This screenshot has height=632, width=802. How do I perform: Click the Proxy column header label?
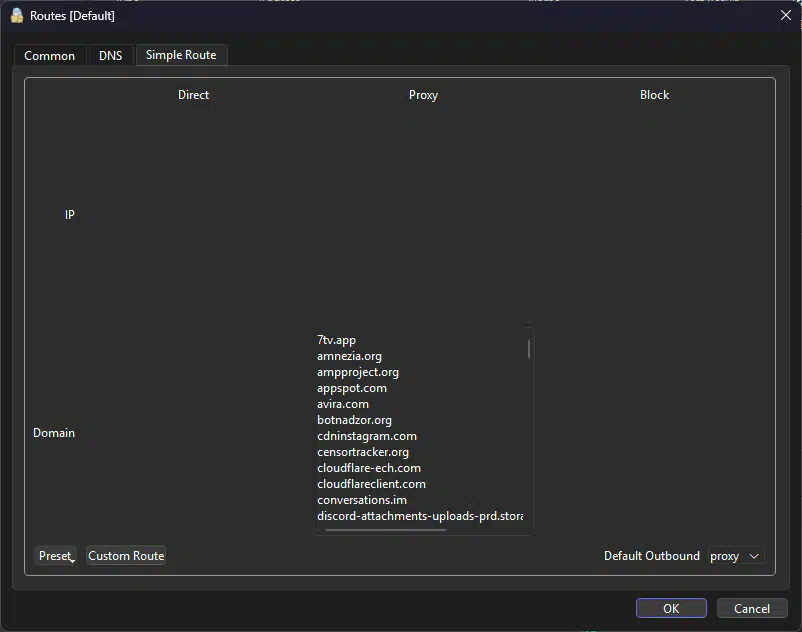click(x=423, y=95)
